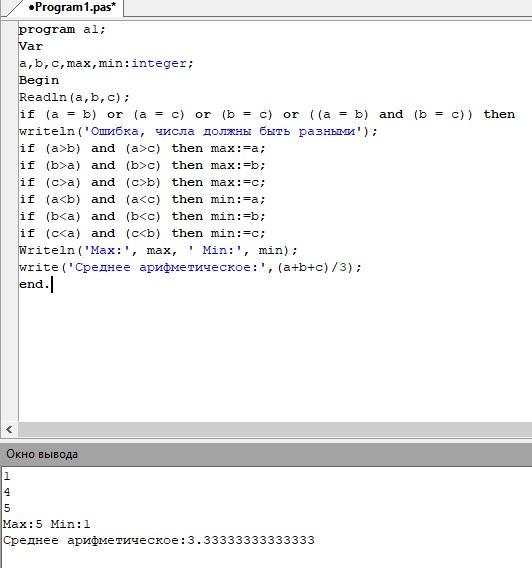Click on the 'Readln(a,b,c);' statement
The width and height of the screenshot is (532, 568).
coord(74,97)
